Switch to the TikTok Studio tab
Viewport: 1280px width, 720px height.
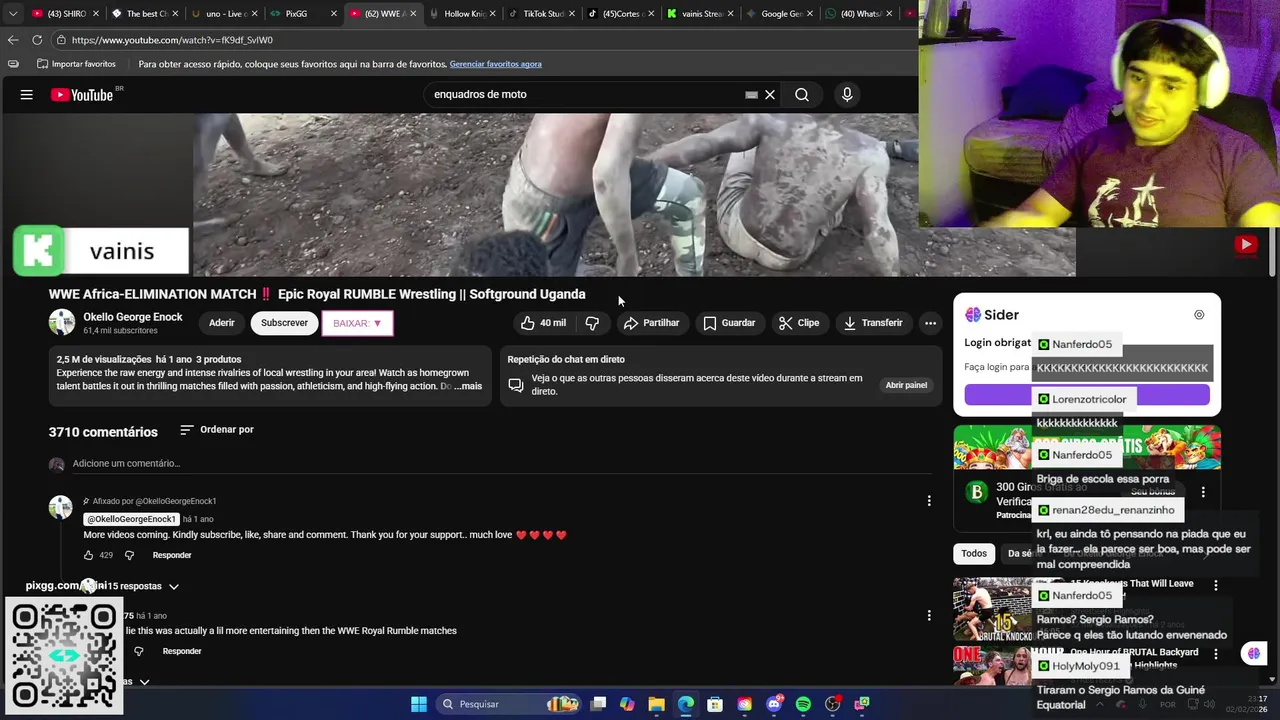click(x=540, y=14)
